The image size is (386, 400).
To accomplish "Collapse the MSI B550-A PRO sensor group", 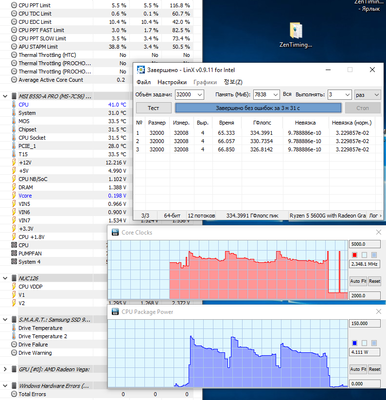I will coord(5,96).
